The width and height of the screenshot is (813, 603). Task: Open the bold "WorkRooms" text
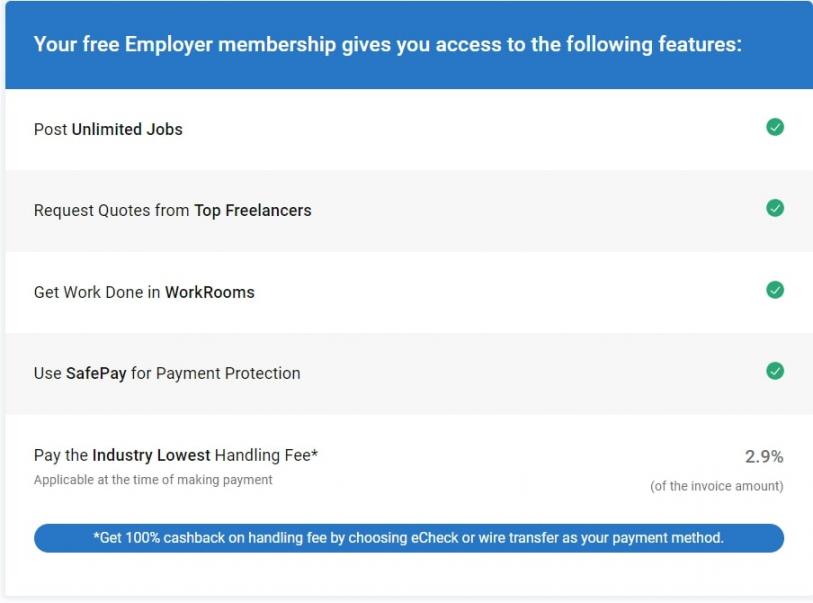coord(210,292)
